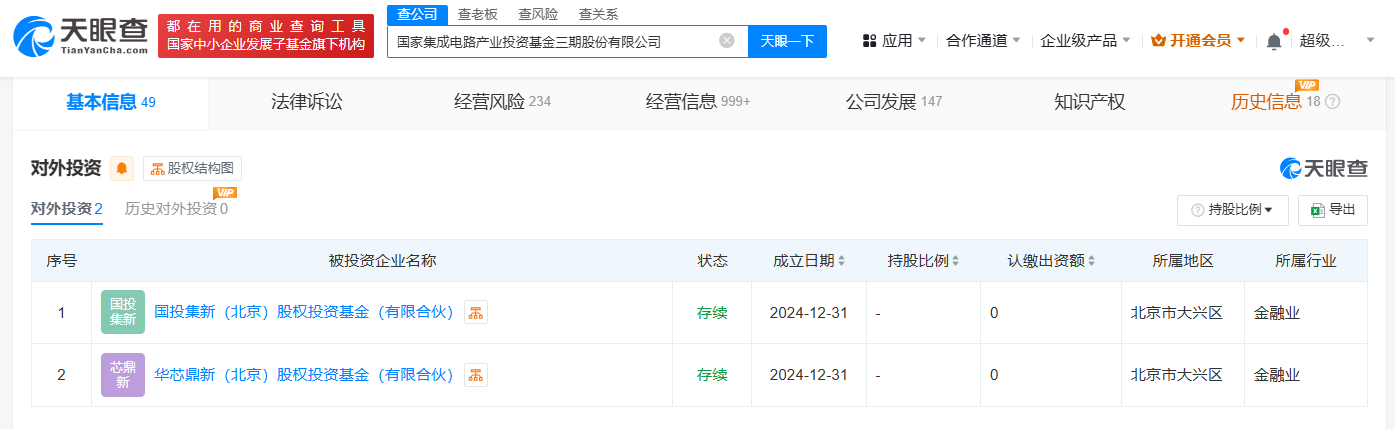The height and width of the screenshot is (429, 1395).
Task: Open equity structure icon for 国投集新
Action: tap(476, 312)
